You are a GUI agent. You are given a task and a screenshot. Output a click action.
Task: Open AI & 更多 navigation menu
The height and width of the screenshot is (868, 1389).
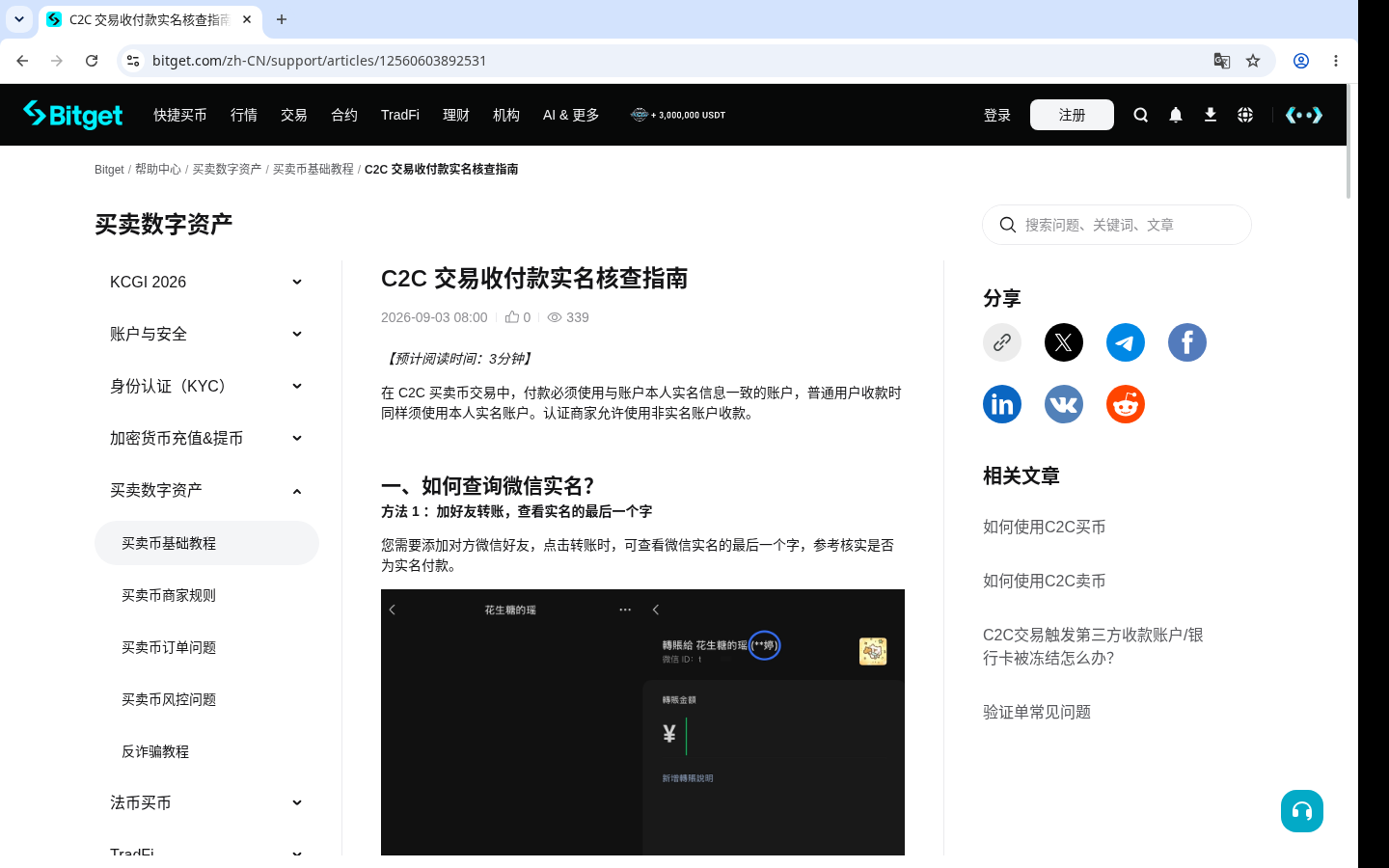click(571, 115)
